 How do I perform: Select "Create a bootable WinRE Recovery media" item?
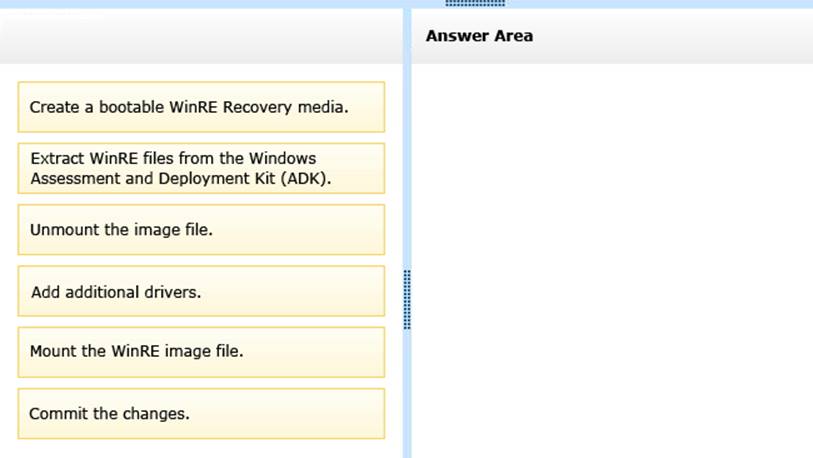click(200, 107)
